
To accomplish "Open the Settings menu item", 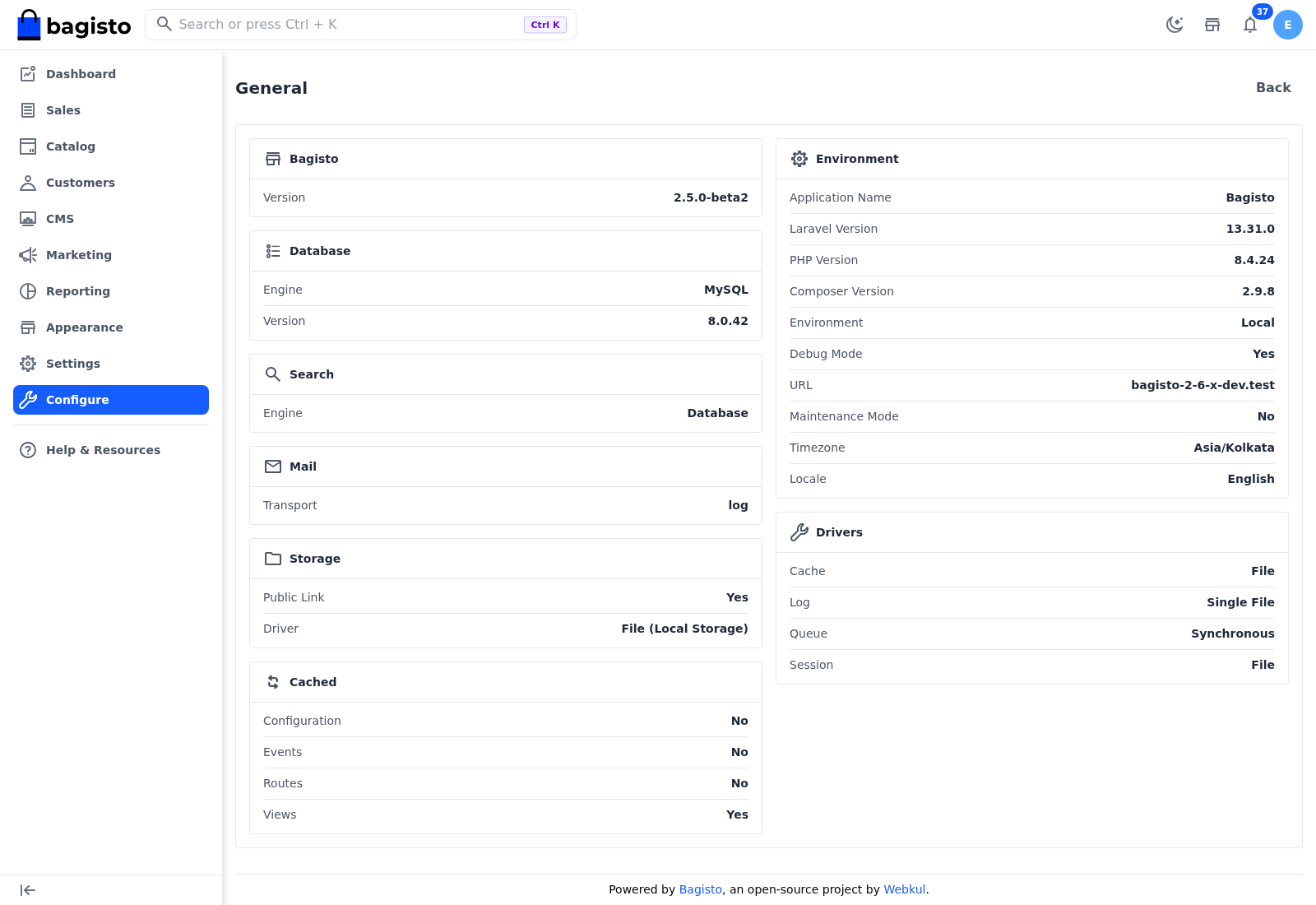I will [111, 364].
